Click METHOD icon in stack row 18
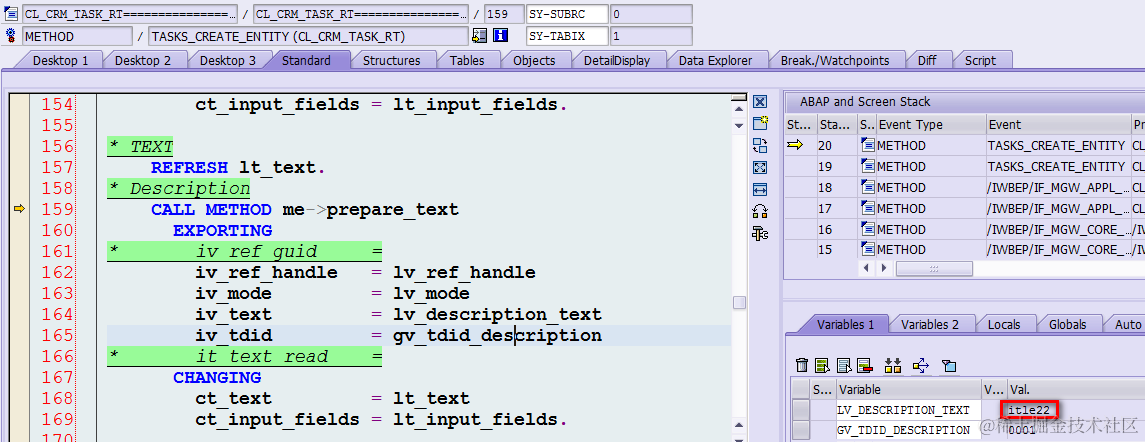The image size is (1145, 442). [868, 187]
